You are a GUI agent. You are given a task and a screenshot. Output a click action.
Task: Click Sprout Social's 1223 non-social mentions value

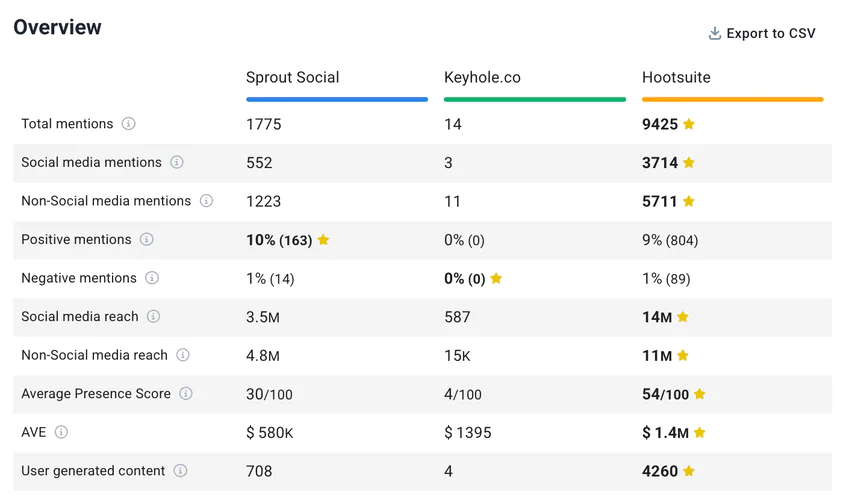[x=263, y=202]
